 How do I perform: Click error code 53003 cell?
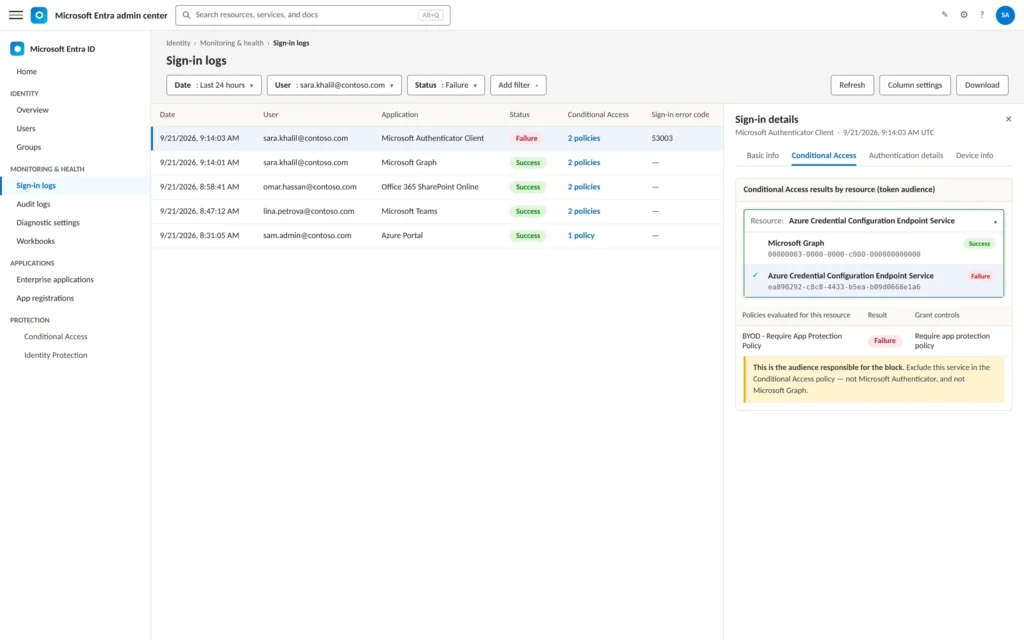pos(662,138)
